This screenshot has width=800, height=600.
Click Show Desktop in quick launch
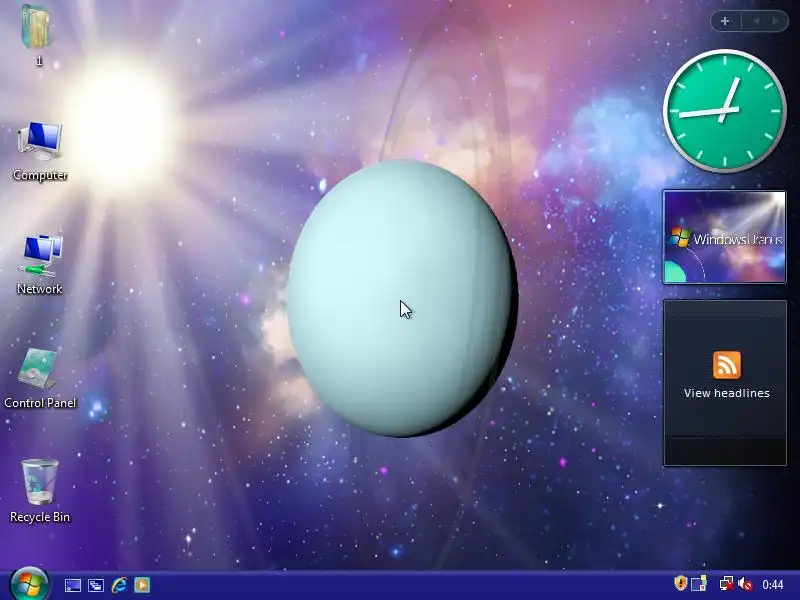point(72,585)
